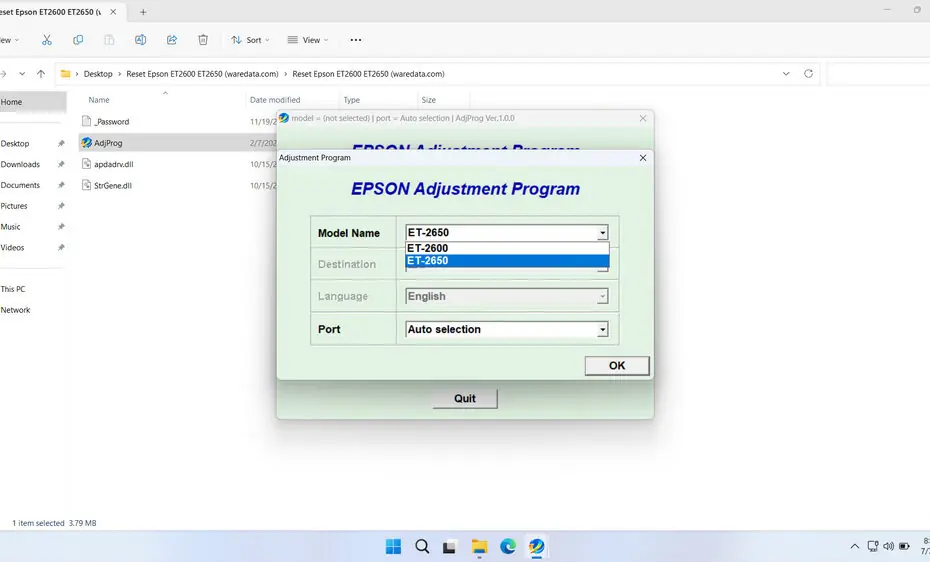Click the pin icon next to Documents

pos(60,185)
